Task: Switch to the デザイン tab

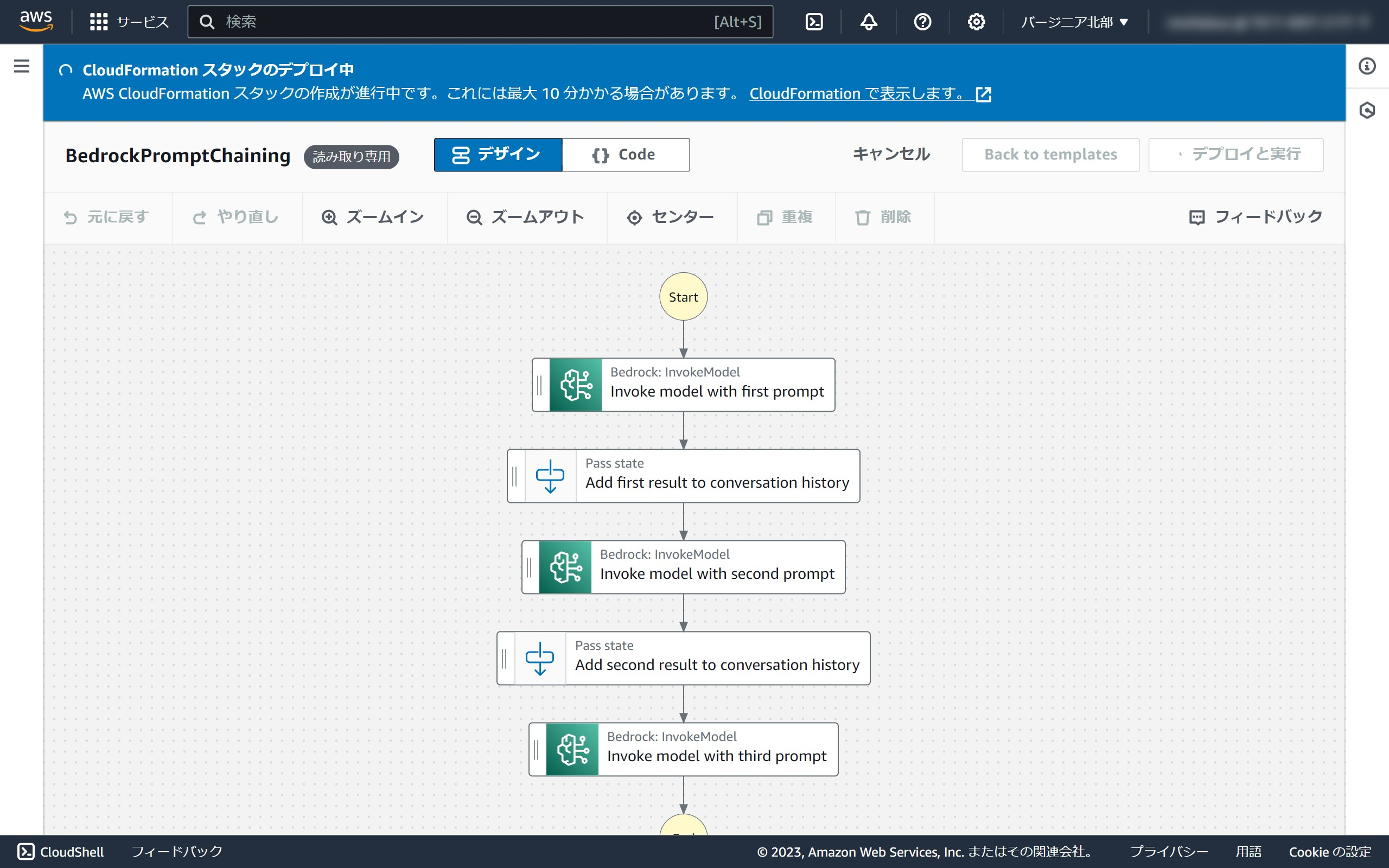Action: tap(498, 155)
